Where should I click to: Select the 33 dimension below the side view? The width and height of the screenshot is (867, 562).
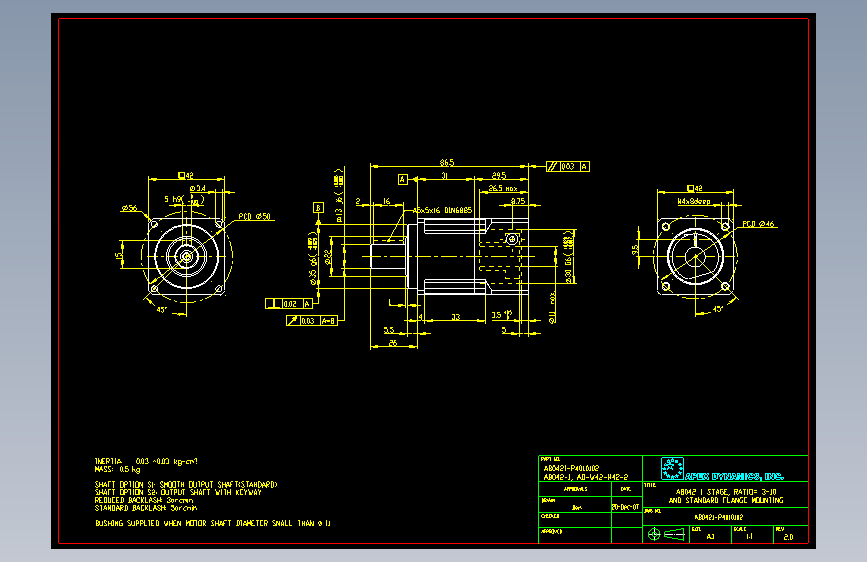[x=456, y=317]
